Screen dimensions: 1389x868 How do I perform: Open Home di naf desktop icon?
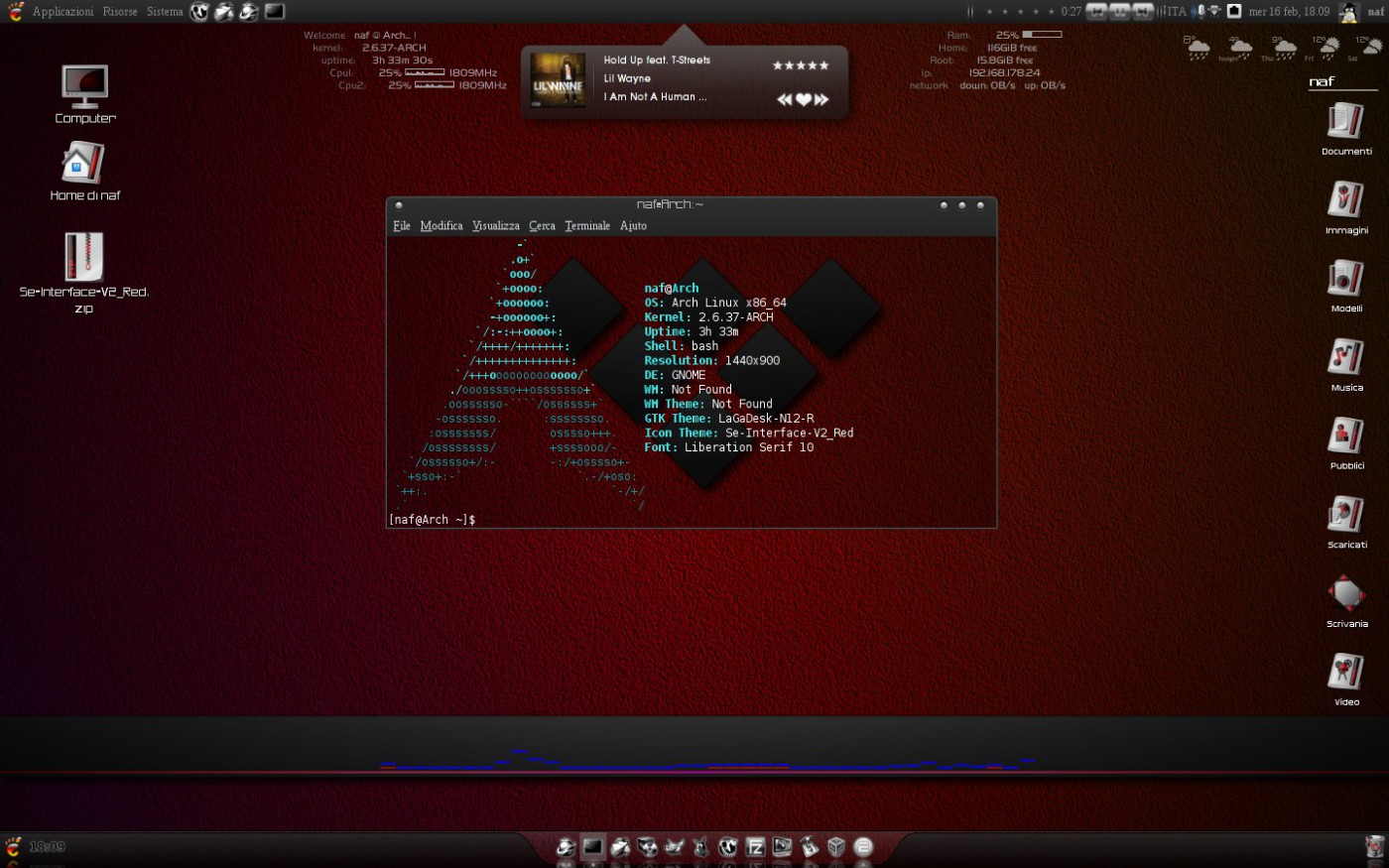[x=84, y=172]
